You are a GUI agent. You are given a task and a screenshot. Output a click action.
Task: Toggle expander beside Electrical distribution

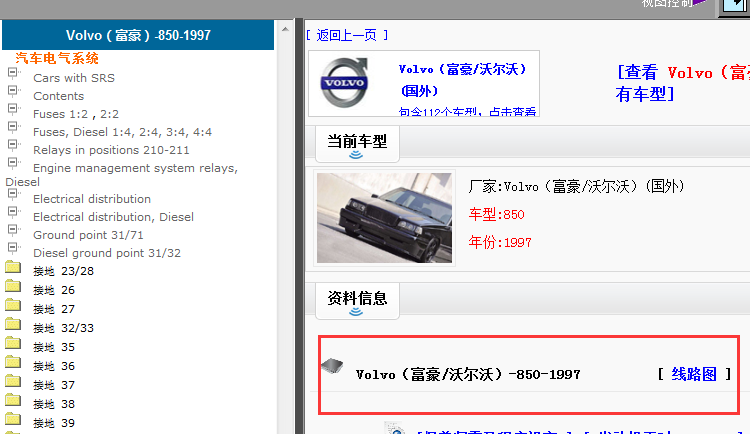(x=12, y=194)
